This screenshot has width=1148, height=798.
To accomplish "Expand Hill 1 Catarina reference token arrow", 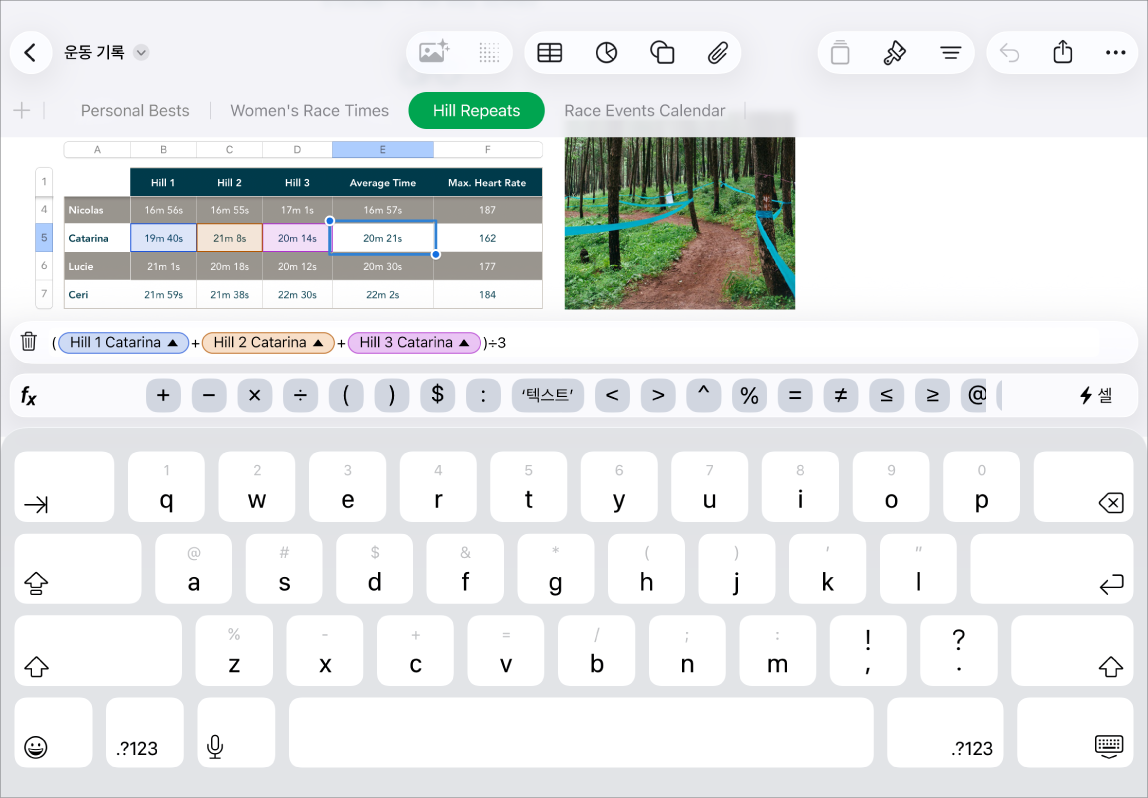I will (173, 343).
